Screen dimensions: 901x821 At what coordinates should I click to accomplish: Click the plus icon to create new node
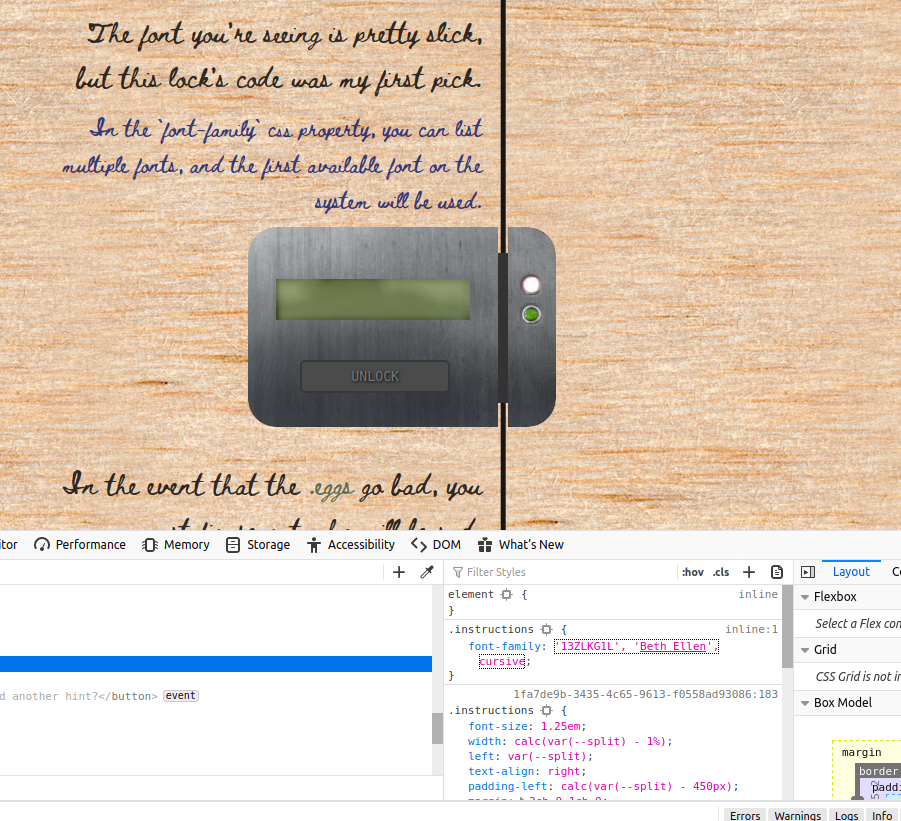click(399, 572)
